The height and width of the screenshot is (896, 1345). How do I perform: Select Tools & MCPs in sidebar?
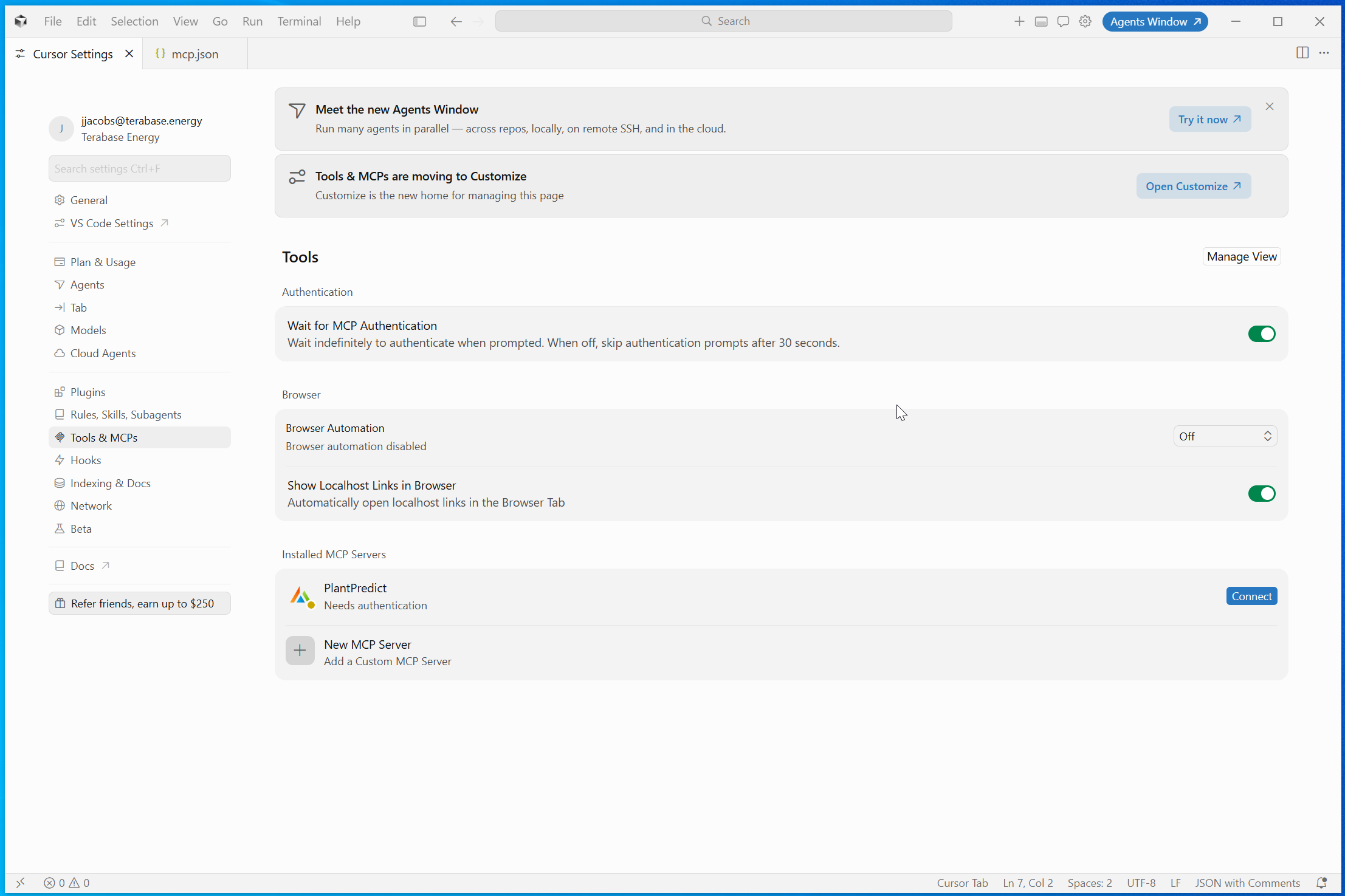pyautogui.click(x=140, y=437)
